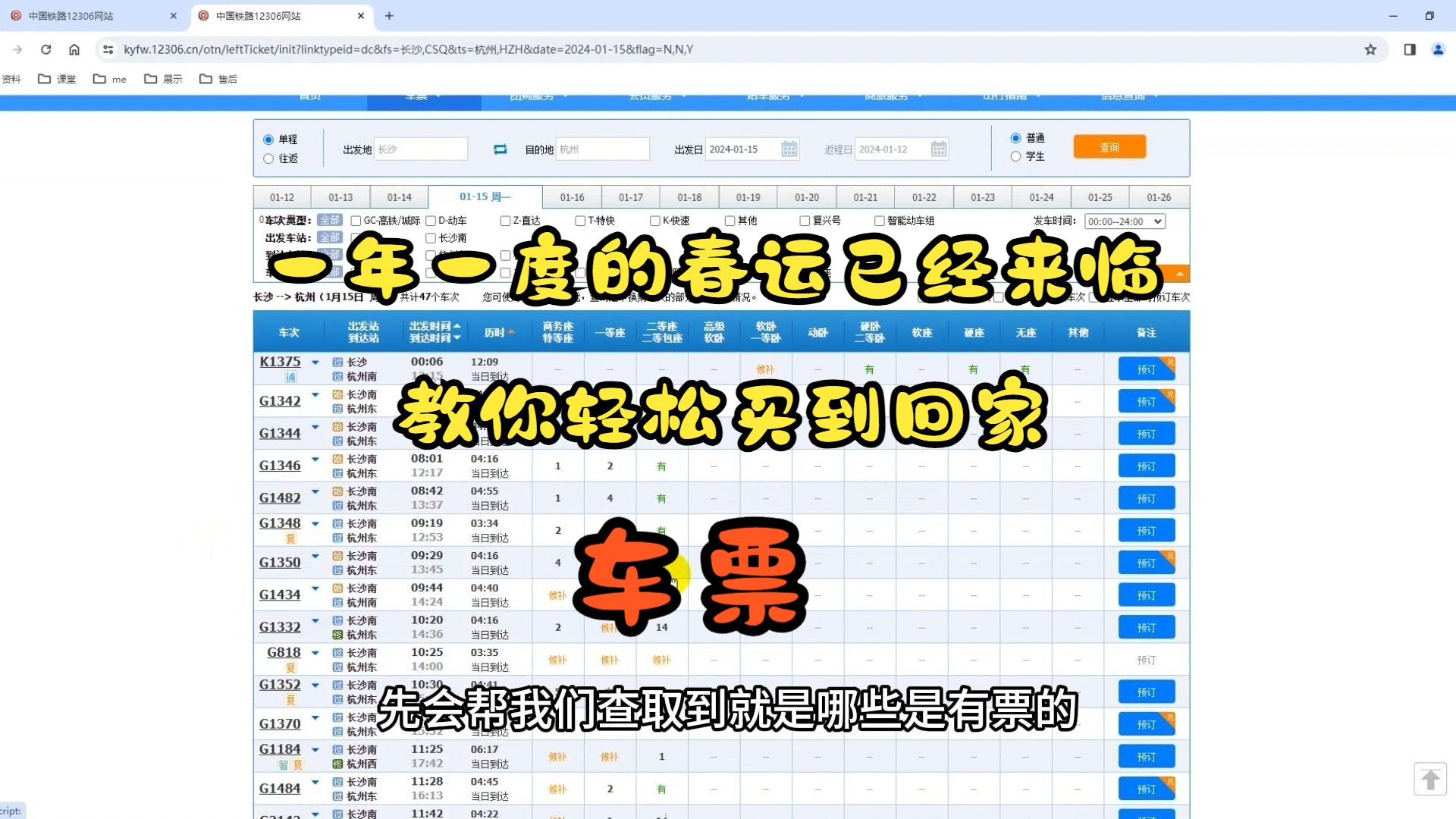Screen dimensions: 1456x819
Task: Click the 出发地 长沙 input field
Action: [x=421, y=149]
